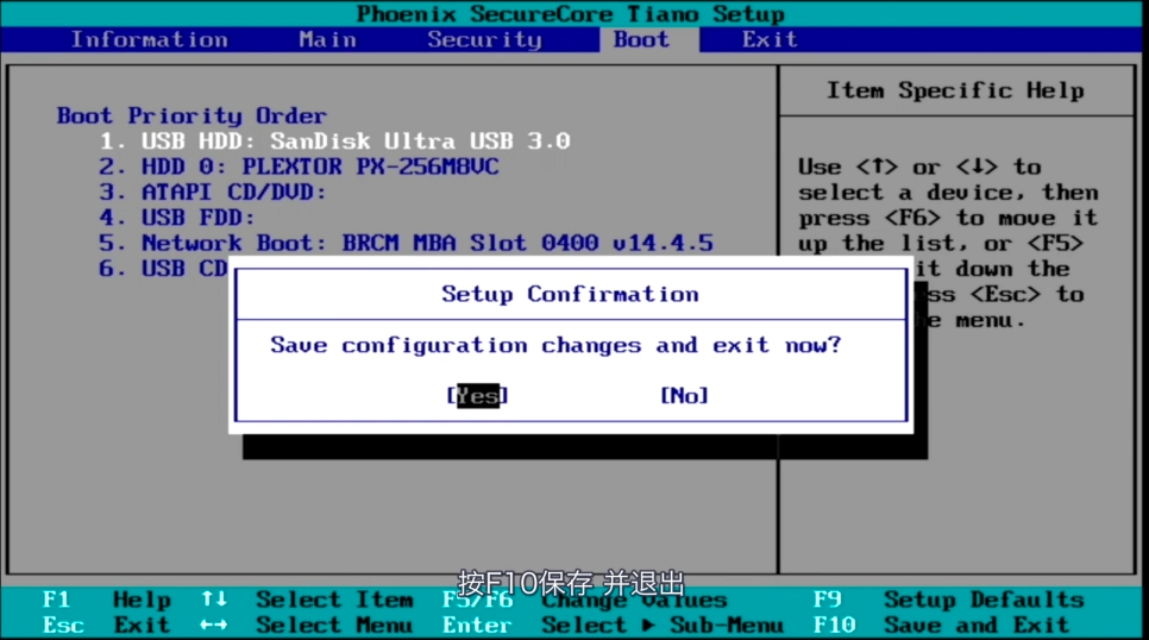Click the Setup Confirmation dialog title
The image size is (1149, 640).
570,294
